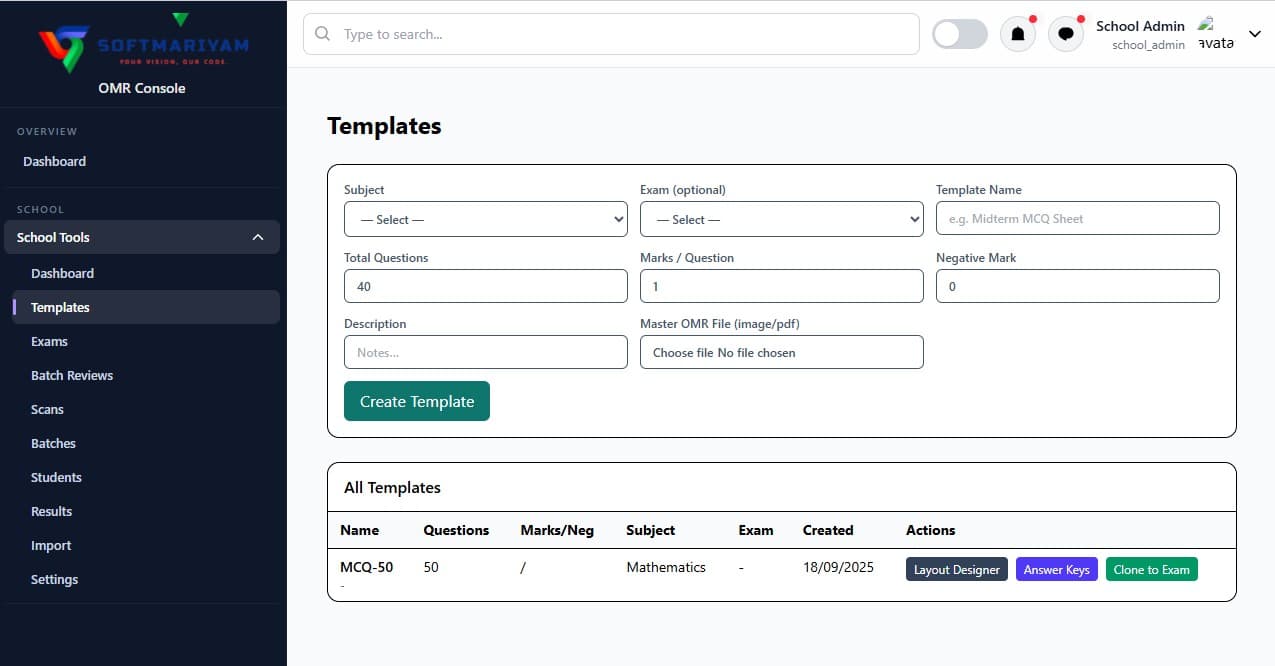Click the Template Name input field
This screenshot has width=1275, height=666.
1077,218
